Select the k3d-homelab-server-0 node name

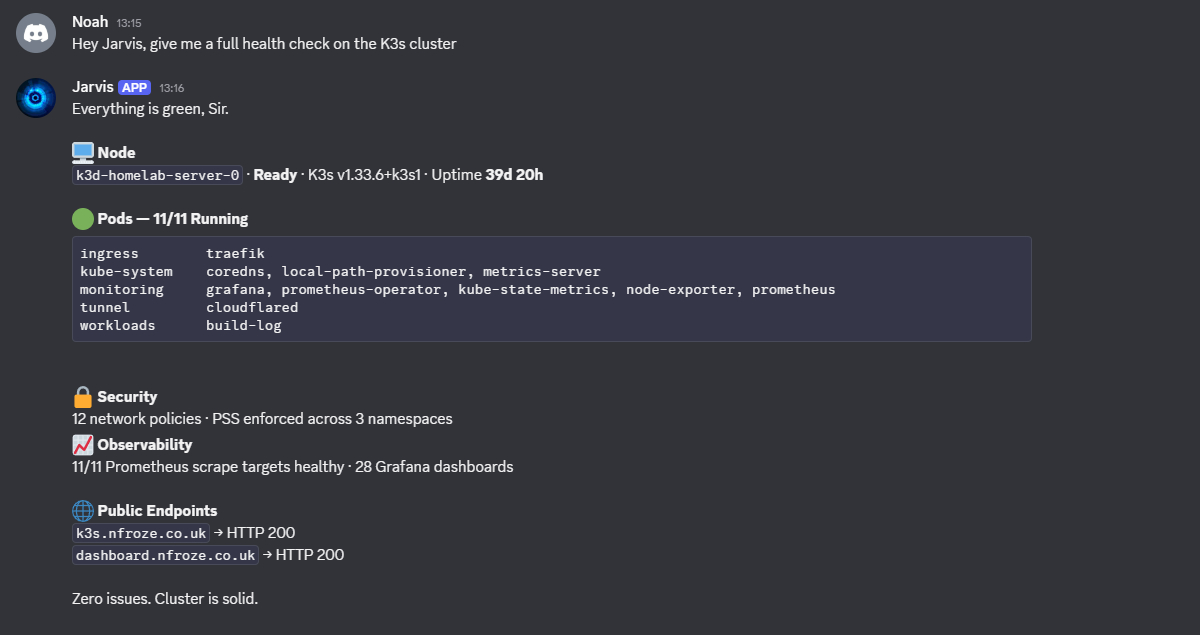(156, 174)
